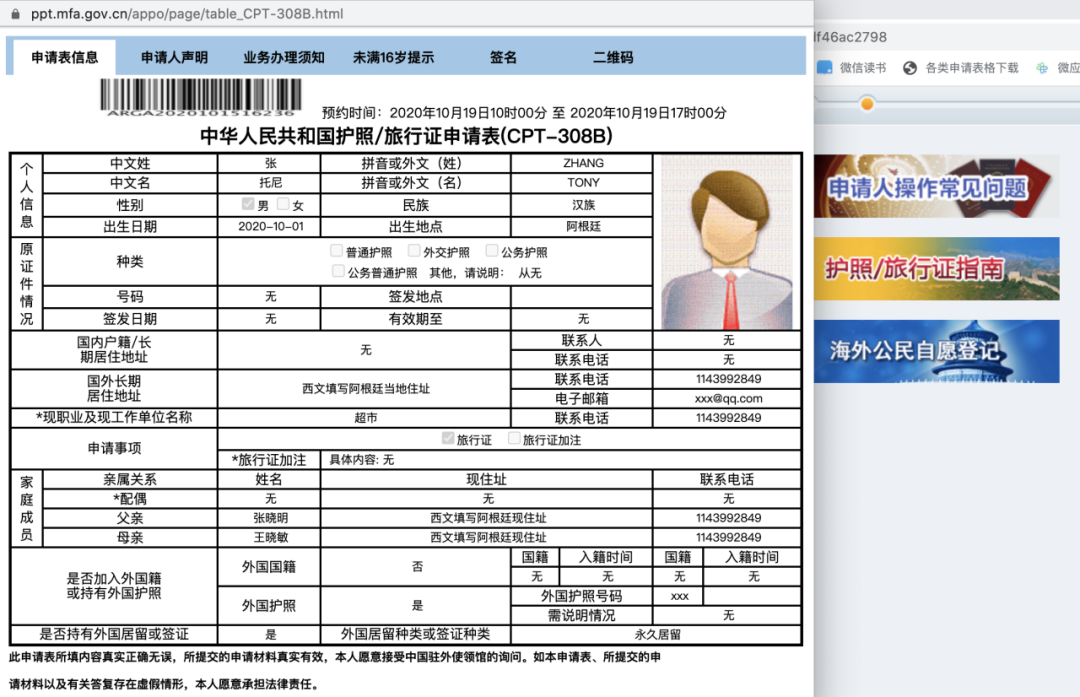The image size is (1080, 697).
Task: Check the 普通护照 checkbox
Action: coord(337,250)
